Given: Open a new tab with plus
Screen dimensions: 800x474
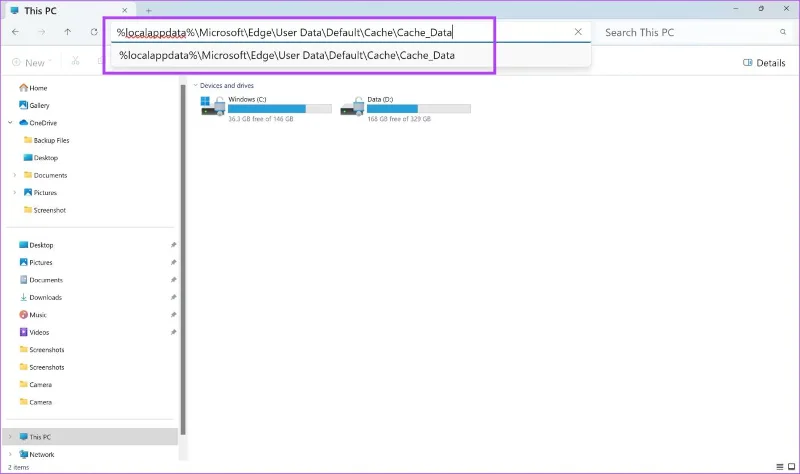Looking at the screenshot, I should point(148,11).
